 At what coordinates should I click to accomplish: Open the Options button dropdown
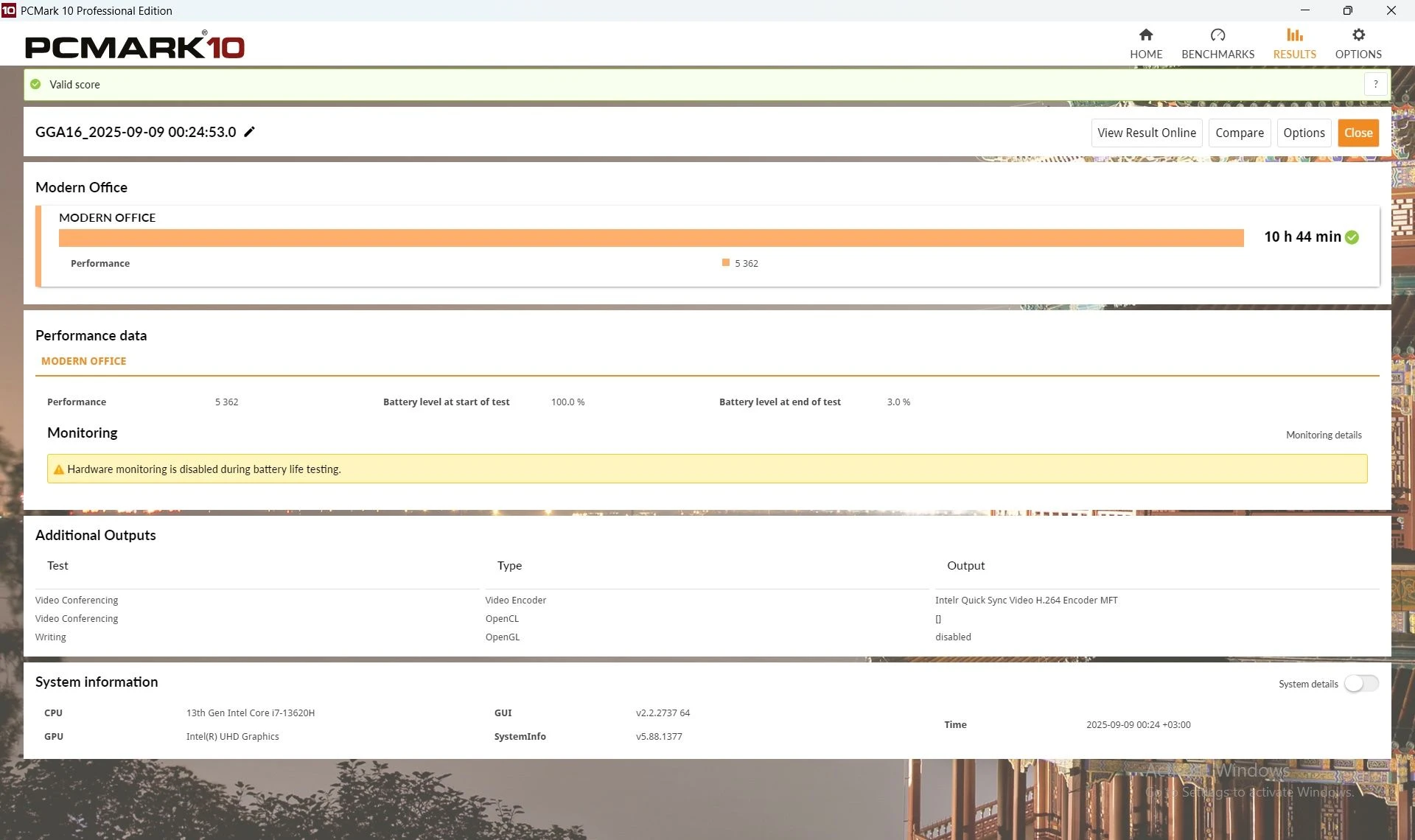pos(1303,133)
